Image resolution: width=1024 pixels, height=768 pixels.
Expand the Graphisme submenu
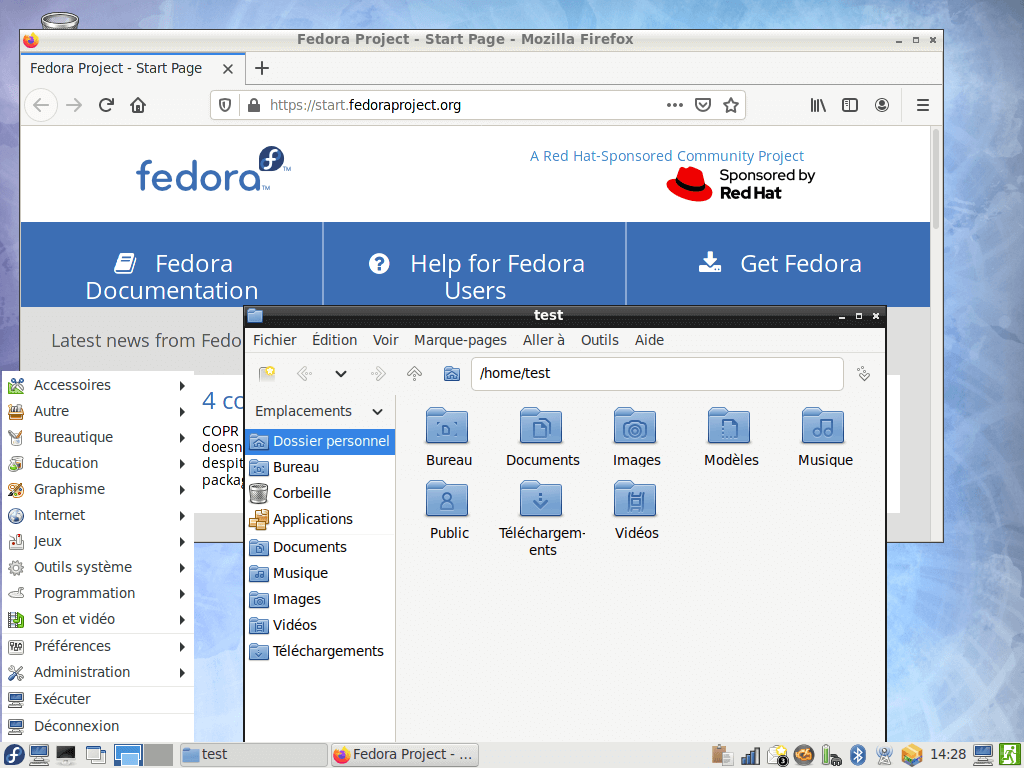click(98, 489)
